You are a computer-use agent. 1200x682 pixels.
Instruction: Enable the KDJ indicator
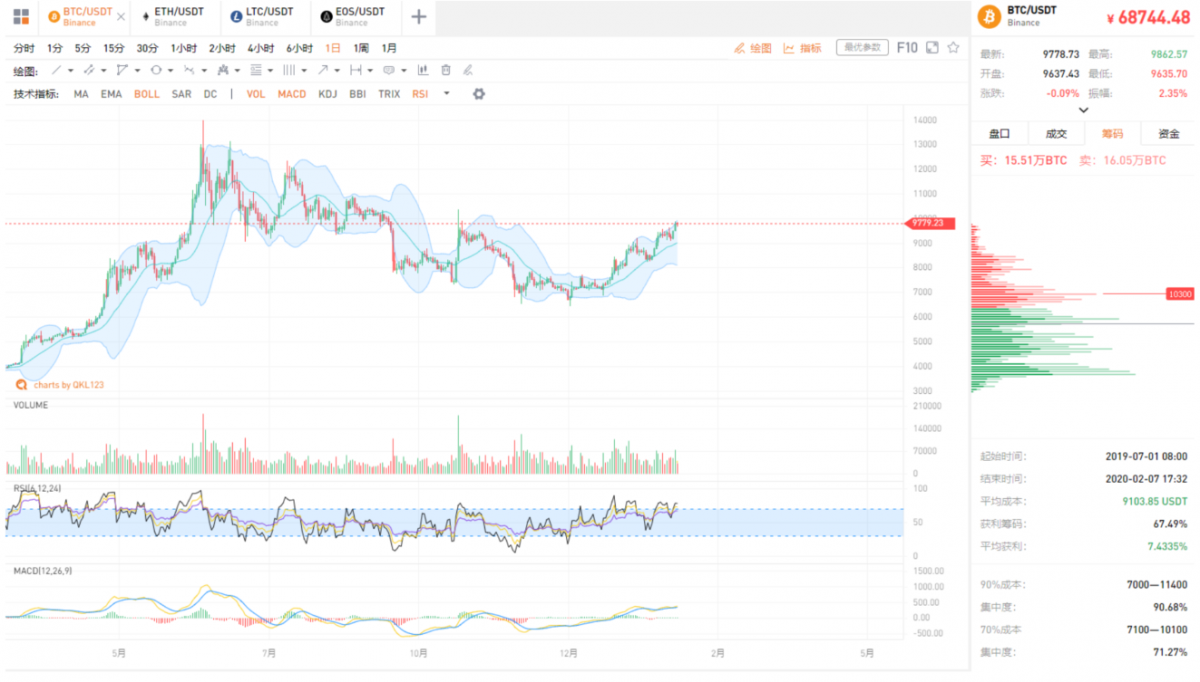coord(327,94)
